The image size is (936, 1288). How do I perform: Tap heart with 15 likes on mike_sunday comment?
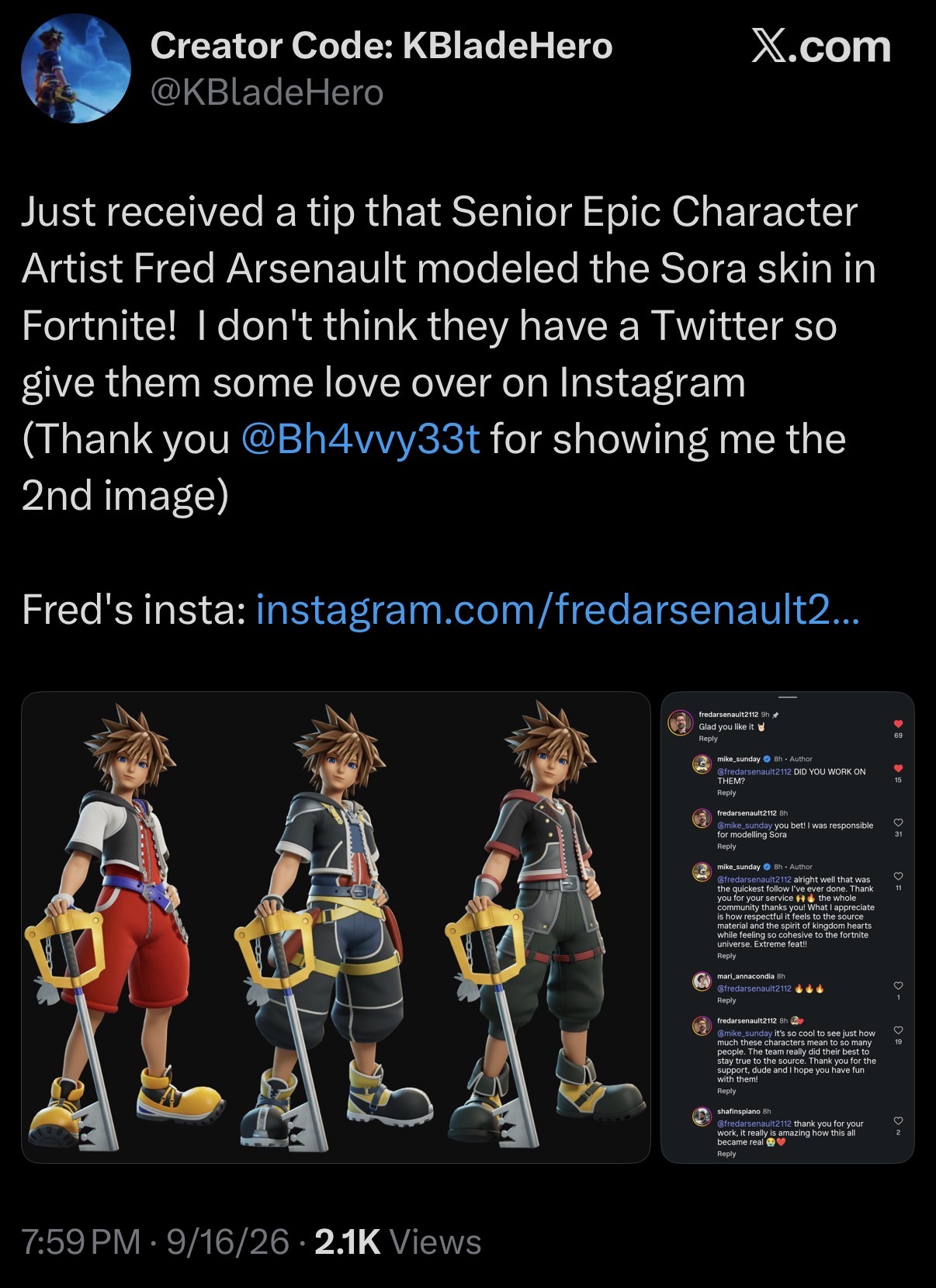[x=898, y=769]
